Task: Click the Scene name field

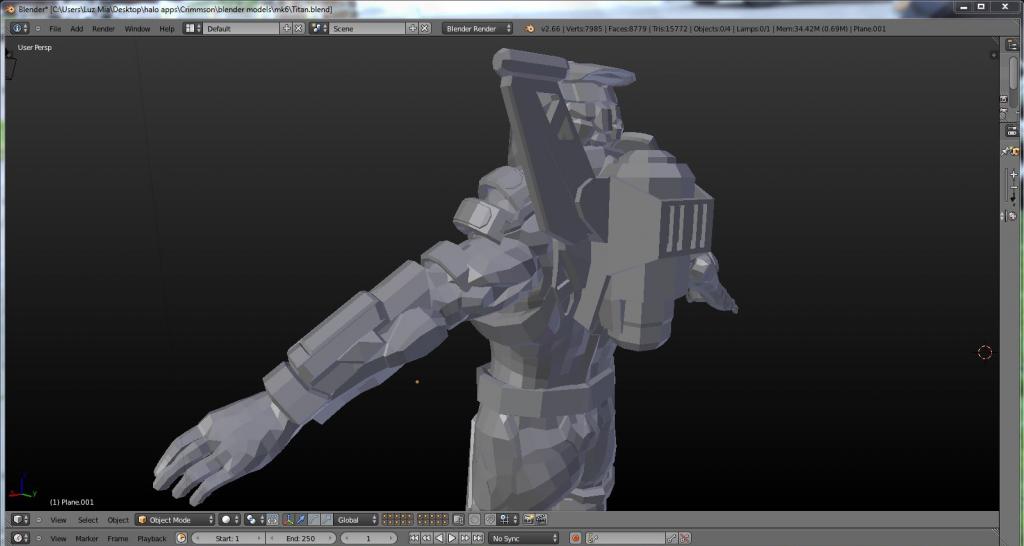Action: click(x=368, y=29)
